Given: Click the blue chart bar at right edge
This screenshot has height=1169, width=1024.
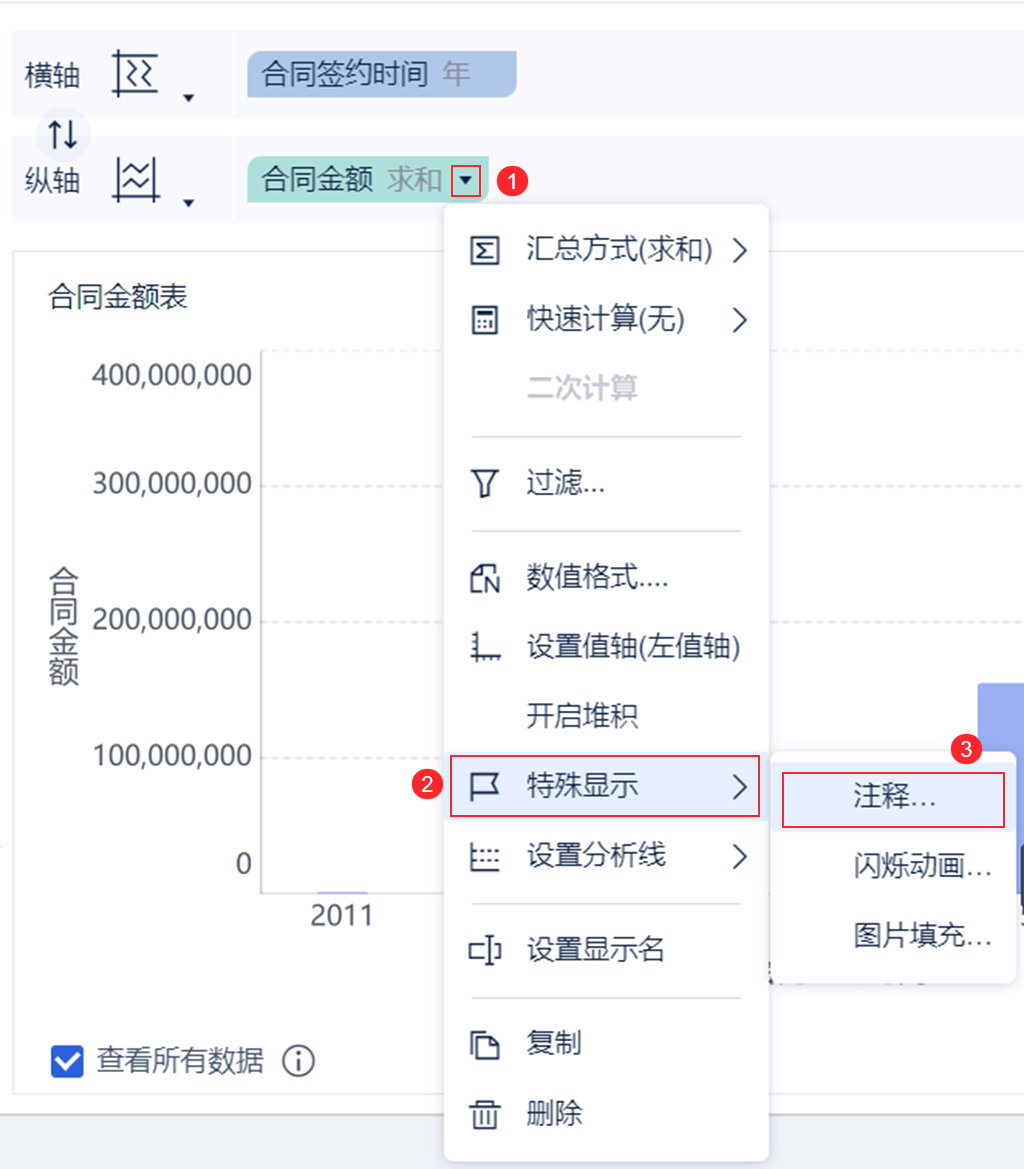Looking at the screenshot, I should click(x=1000, y=717).
